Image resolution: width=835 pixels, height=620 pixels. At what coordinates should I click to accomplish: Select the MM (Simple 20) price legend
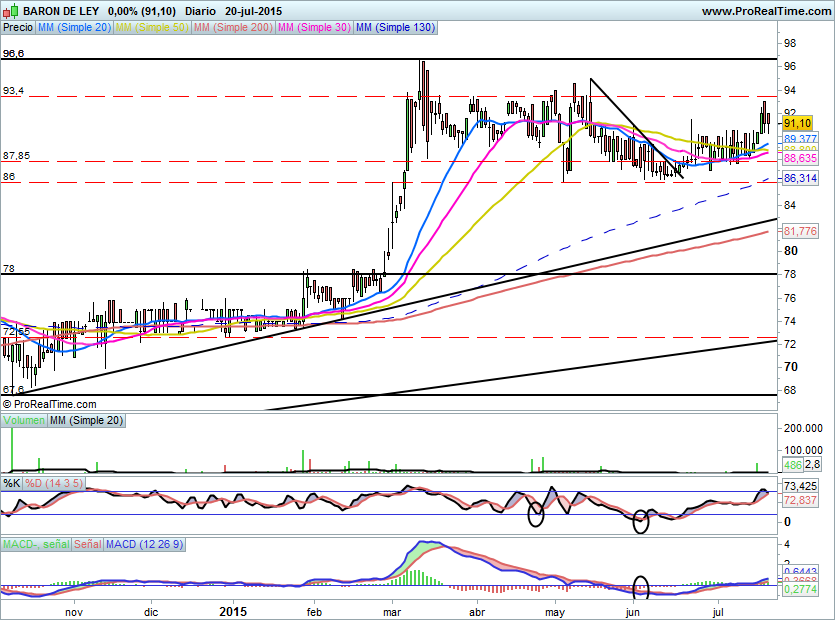point(74,27)
